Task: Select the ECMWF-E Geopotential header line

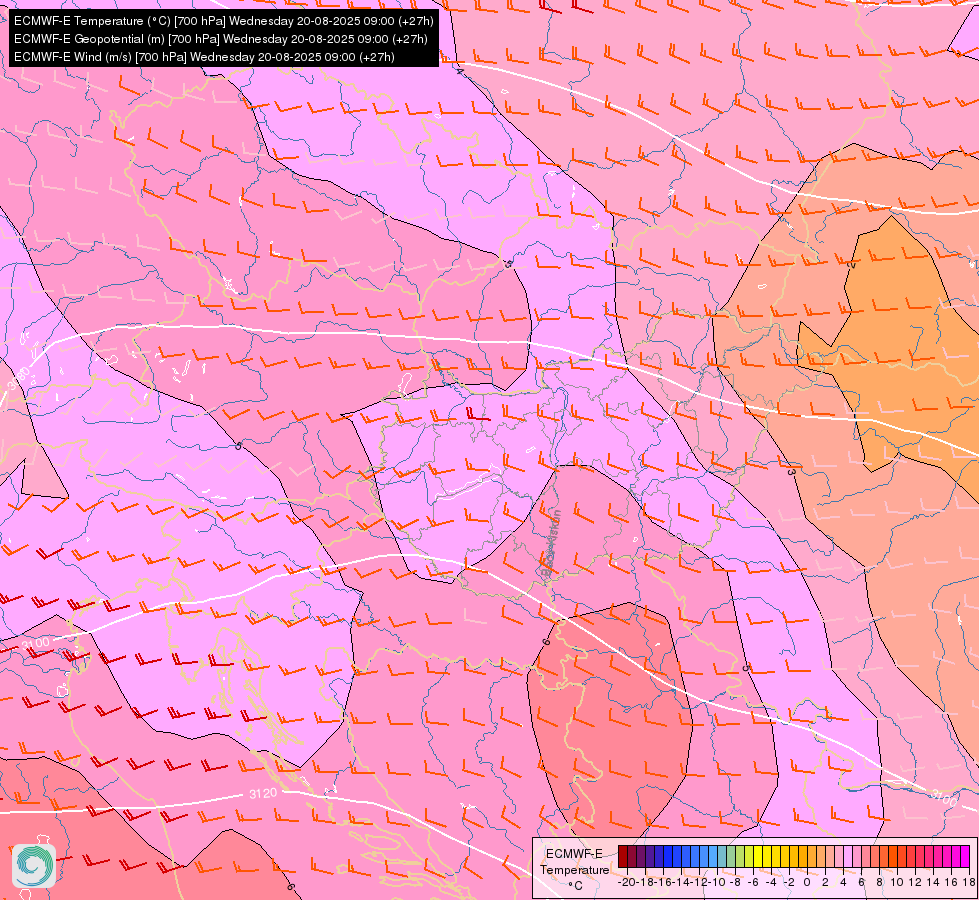Action: coord(220,39)
